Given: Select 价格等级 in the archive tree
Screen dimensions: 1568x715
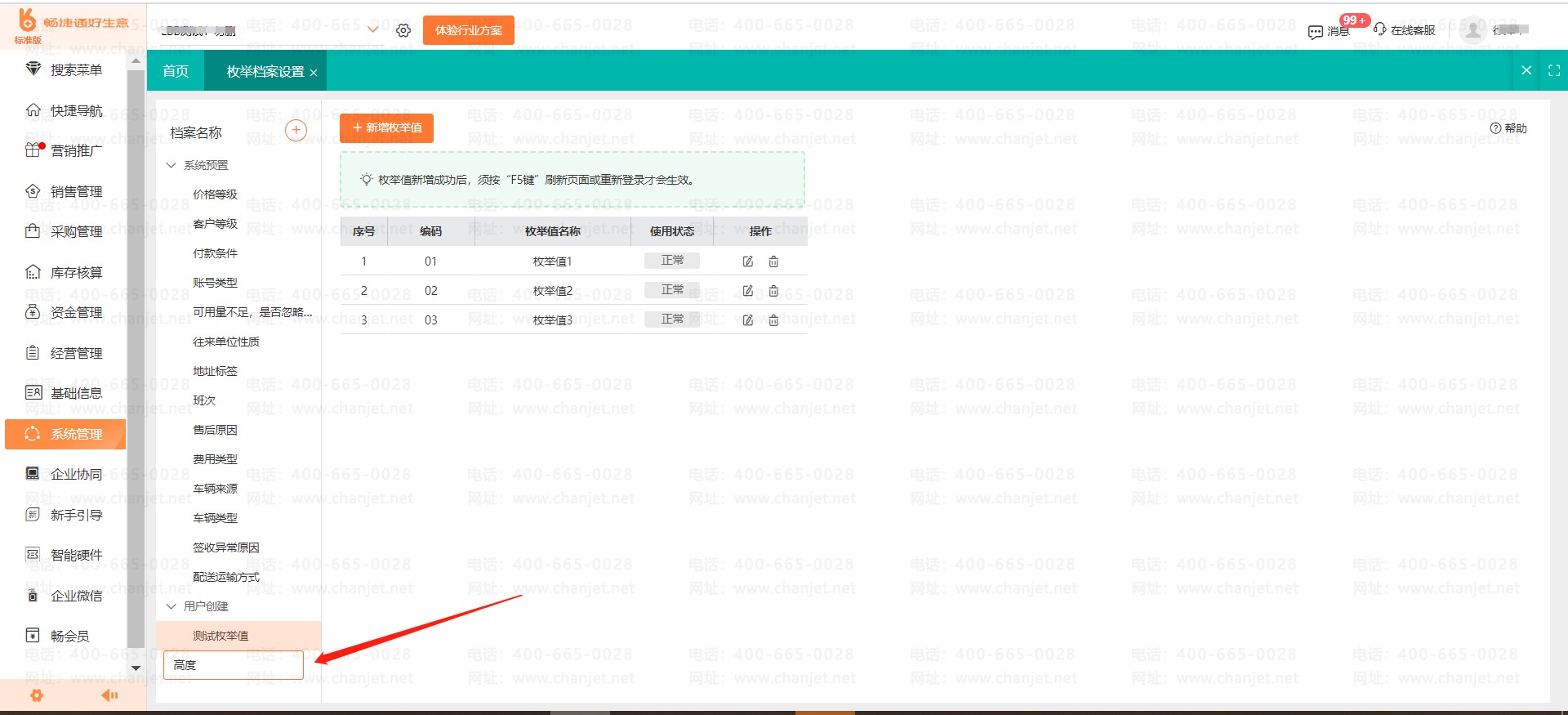Looking at the screenshot, I should 216,194.
